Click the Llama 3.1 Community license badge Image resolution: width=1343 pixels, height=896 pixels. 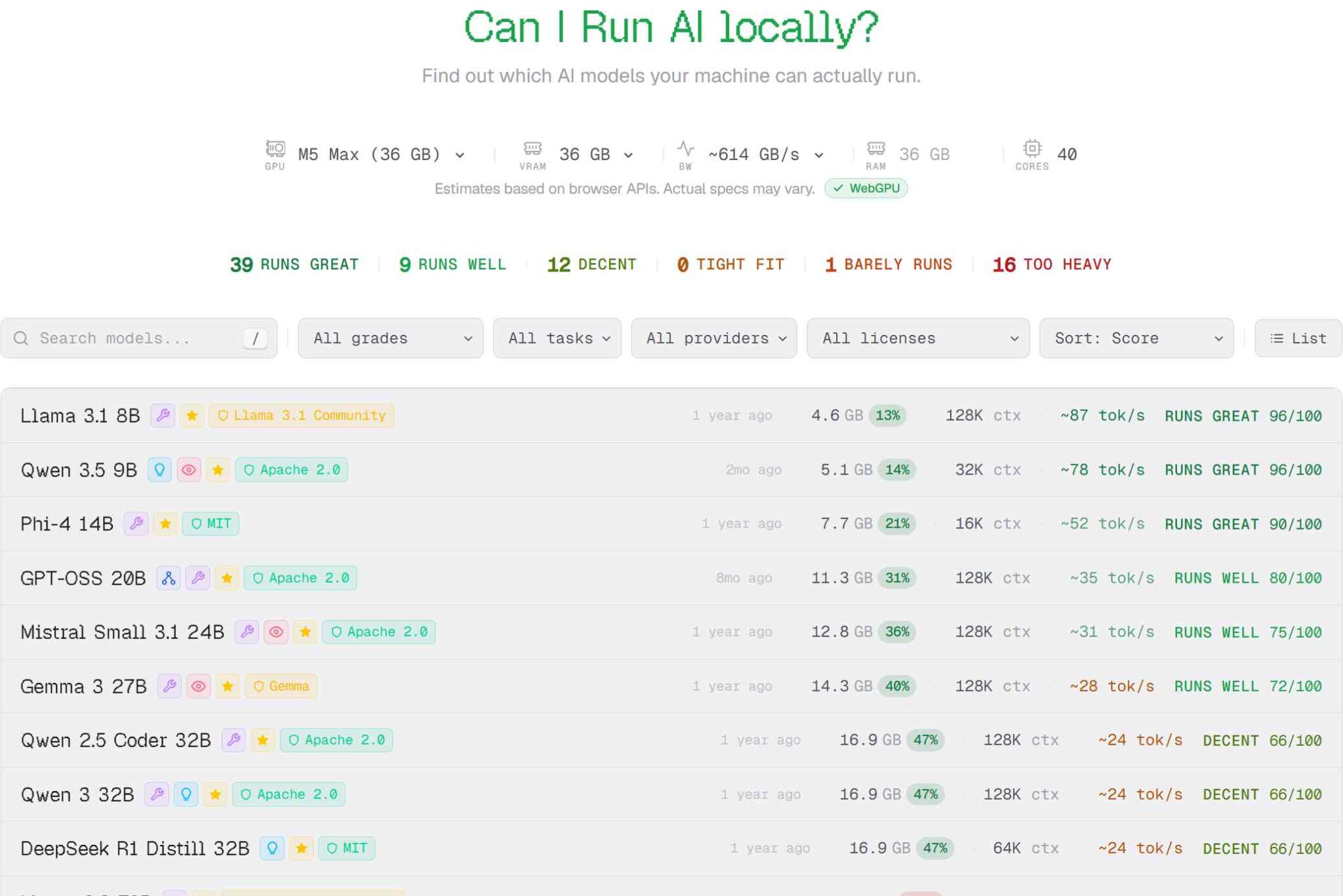coord(301,416)
